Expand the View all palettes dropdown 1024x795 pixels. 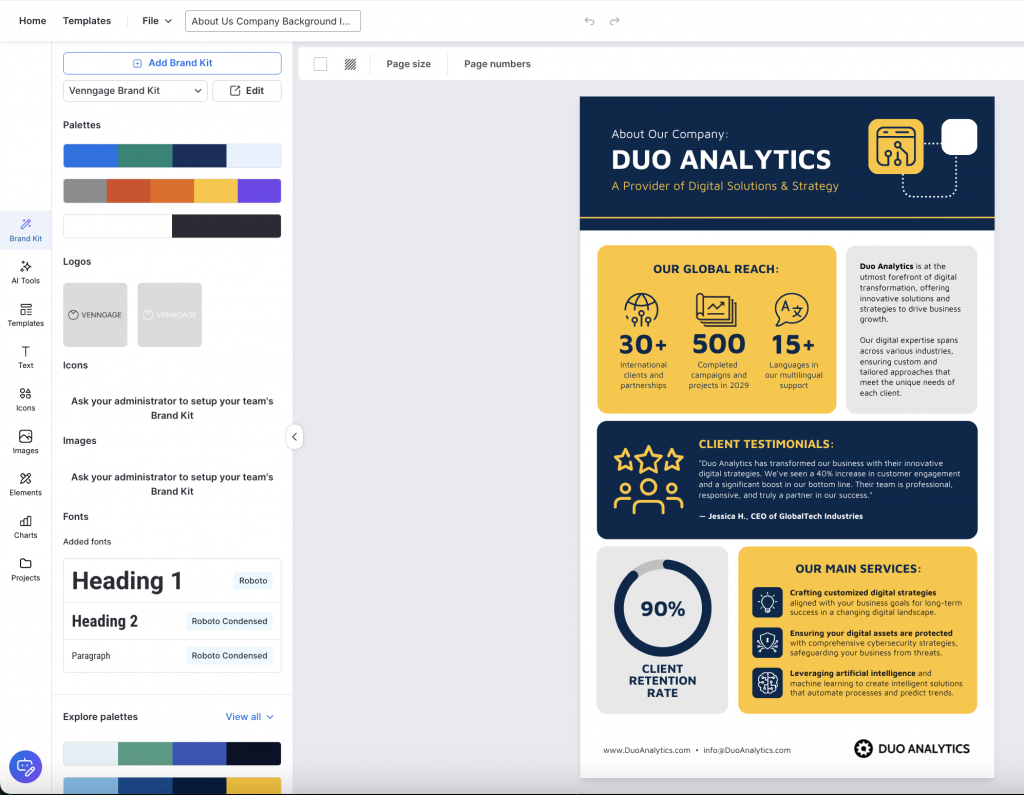click(x=249, y=717)
